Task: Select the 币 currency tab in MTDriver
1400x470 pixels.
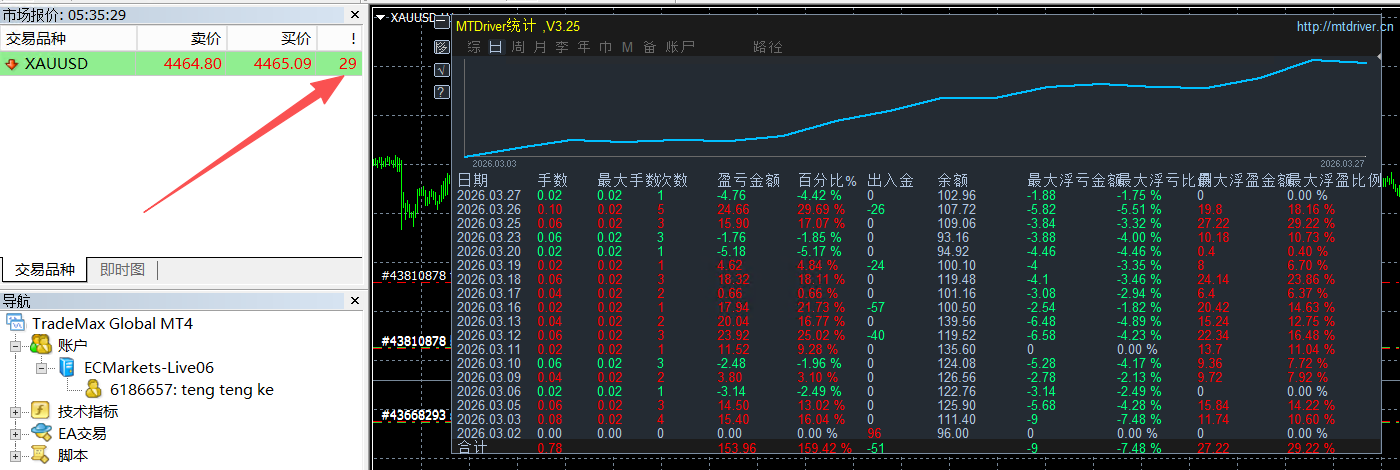Action: 605,47
